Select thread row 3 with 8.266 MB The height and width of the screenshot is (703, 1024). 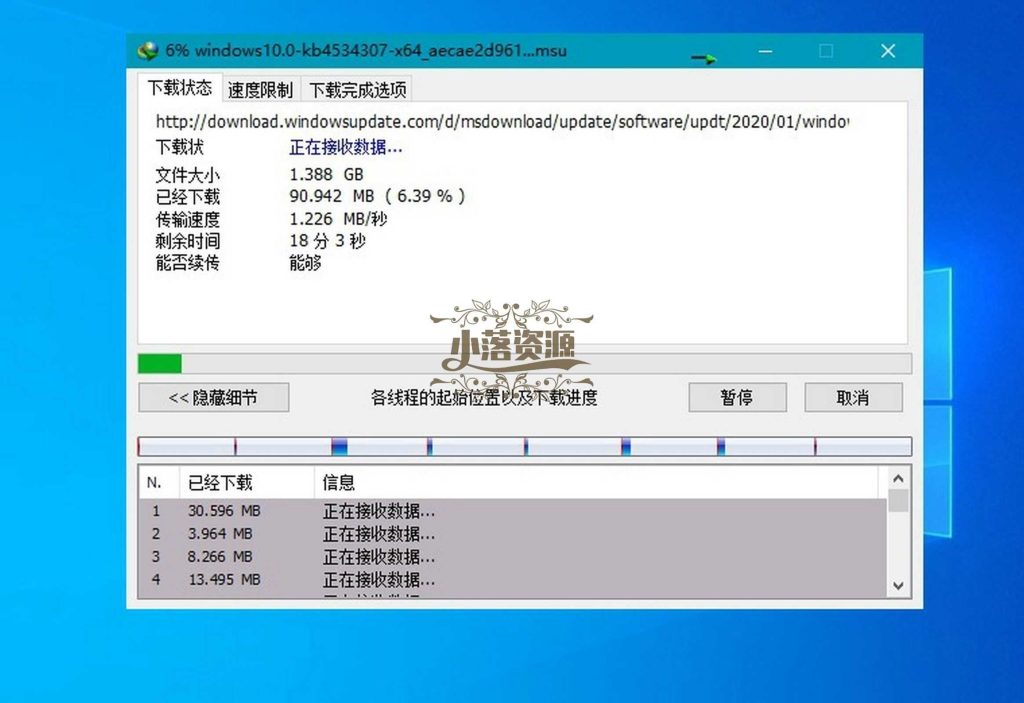coord(513,557)
